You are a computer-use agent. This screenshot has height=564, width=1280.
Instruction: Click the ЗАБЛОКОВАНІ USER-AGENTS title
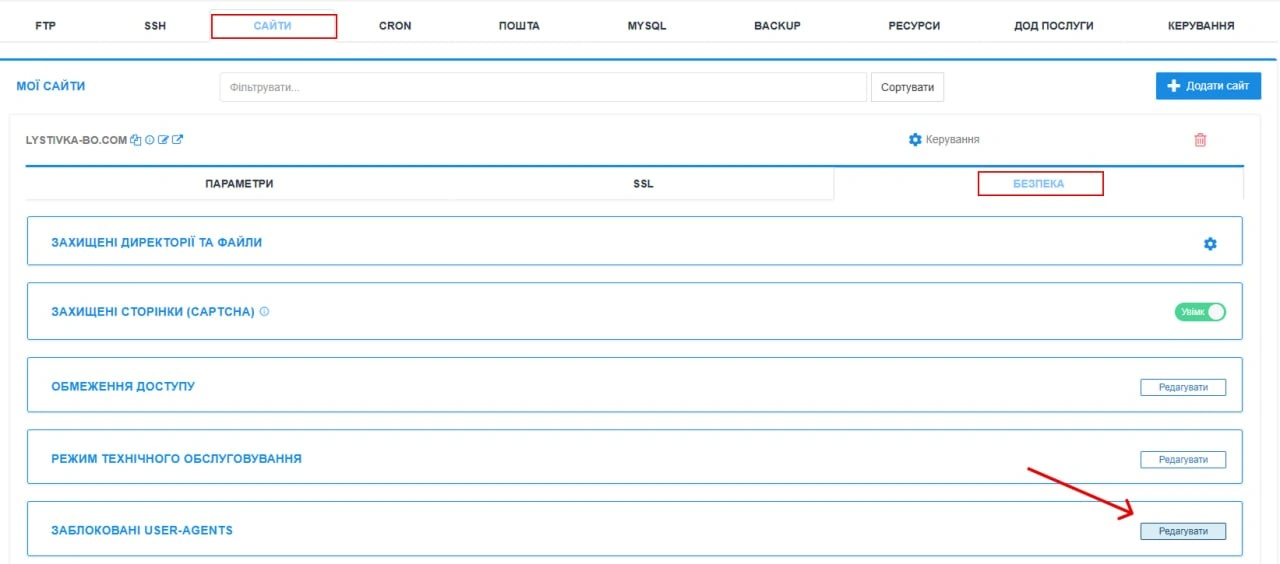coord(142,530)
